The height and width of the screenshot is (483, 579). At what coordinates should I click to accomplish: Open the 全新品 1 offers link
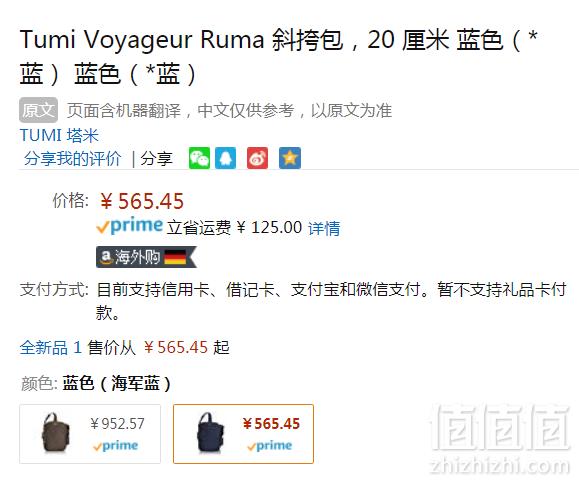click(51, 347)
